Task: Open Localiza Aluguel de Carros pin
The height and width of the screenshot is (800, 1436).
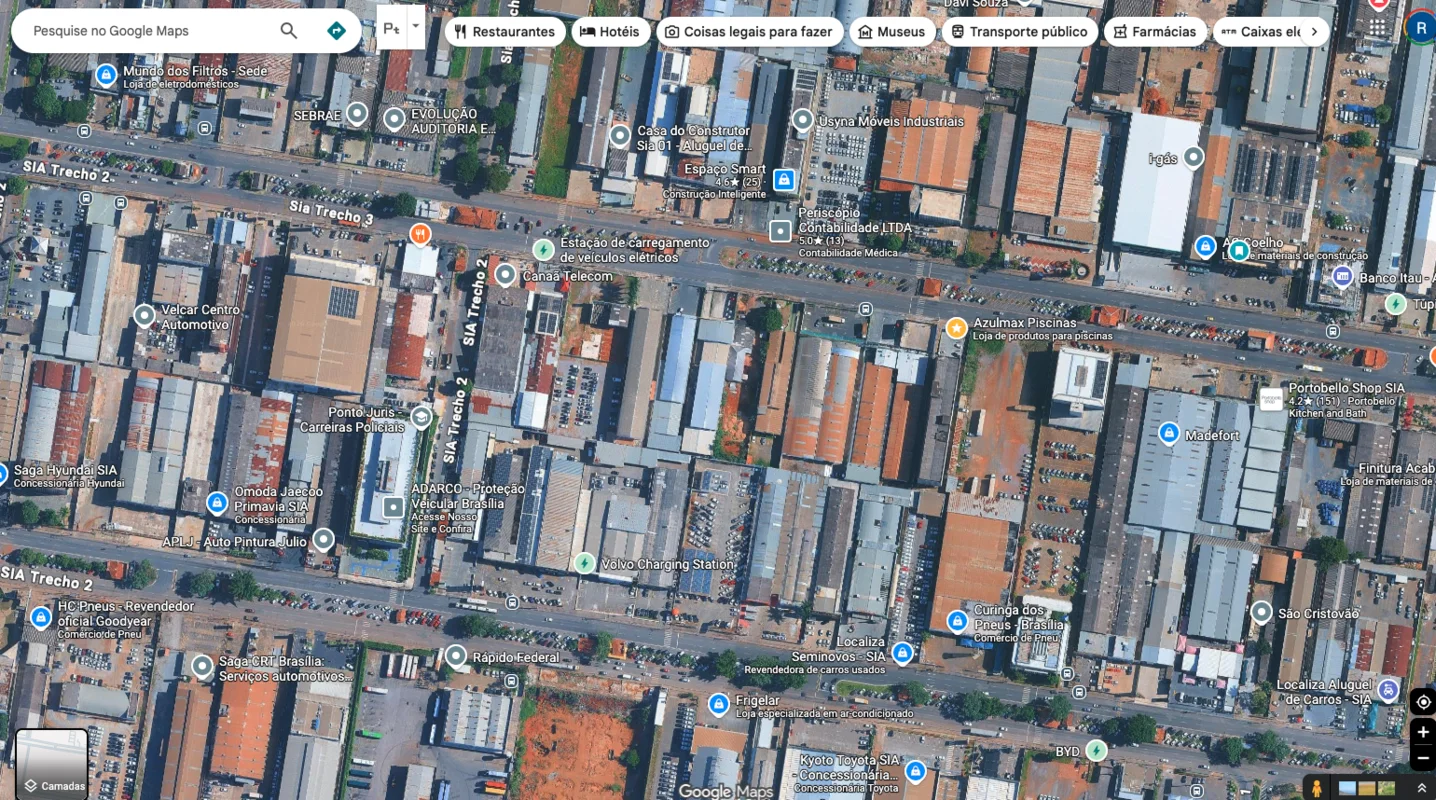Action: click(1388, 689)
